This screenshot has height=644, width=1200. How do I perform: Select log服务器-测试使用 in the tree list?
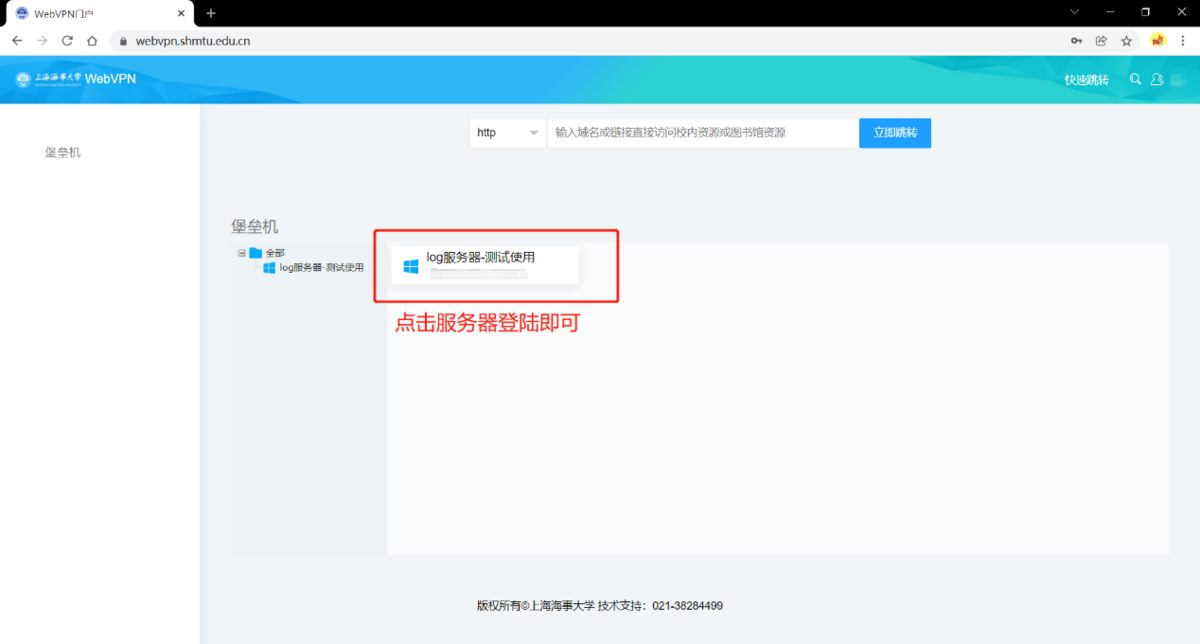pyautogui.click(x=320, y=268)
